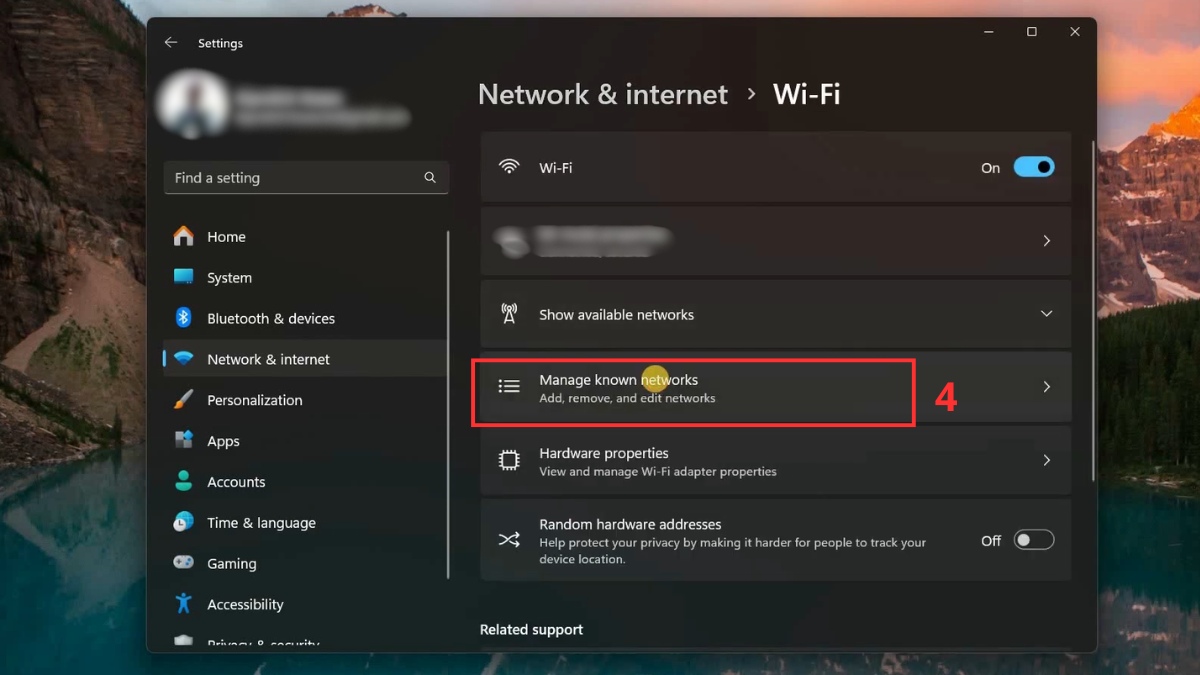The height and width of the screenshot is (675, 1200).
Task: Click the Random hardware addresses shuffle icon
Action: [x=509, y=540]
